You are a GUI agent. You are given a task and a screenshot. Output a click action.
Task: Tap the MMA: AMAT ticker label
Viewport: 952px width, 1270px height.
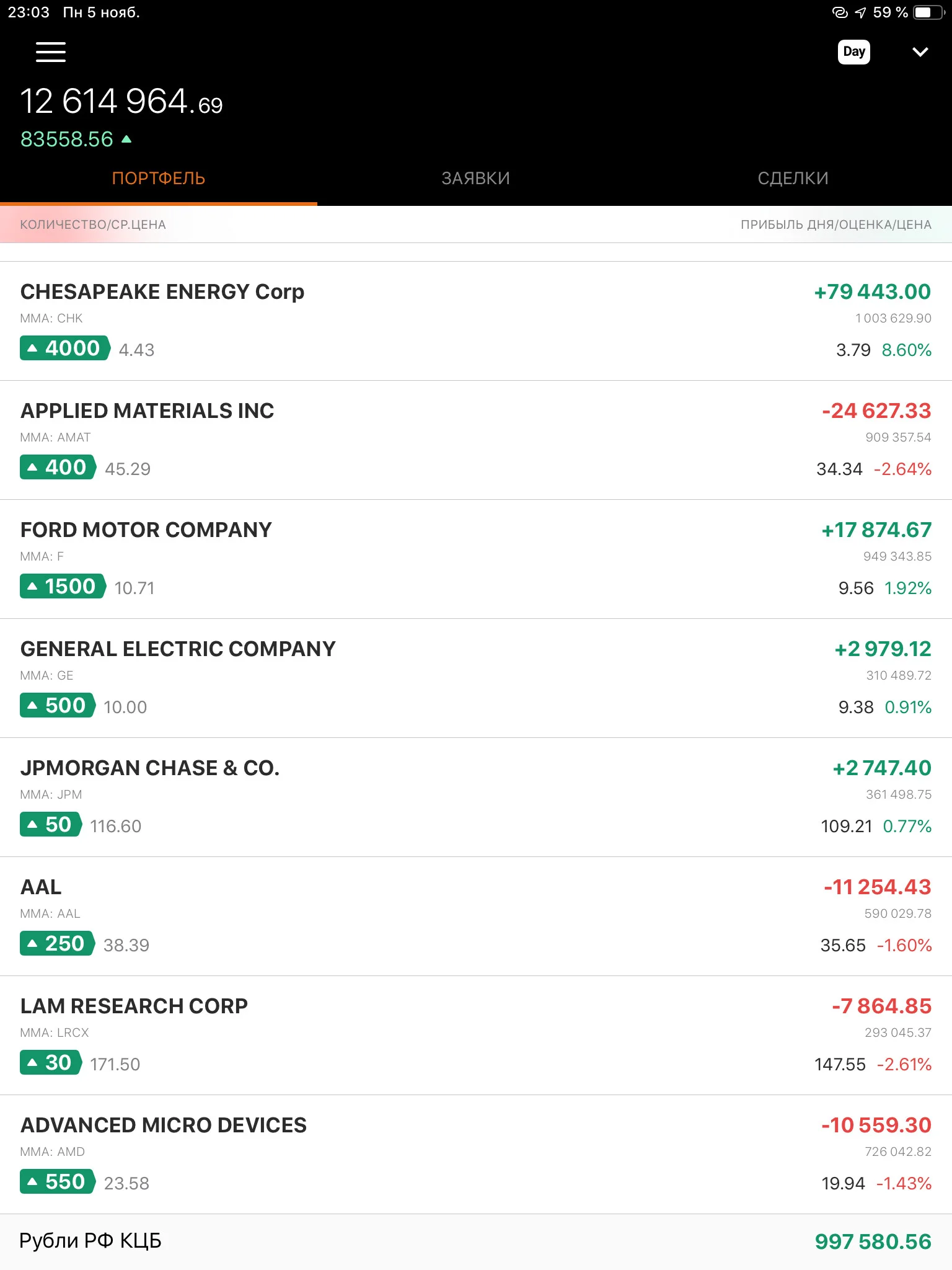coord(55,437)
